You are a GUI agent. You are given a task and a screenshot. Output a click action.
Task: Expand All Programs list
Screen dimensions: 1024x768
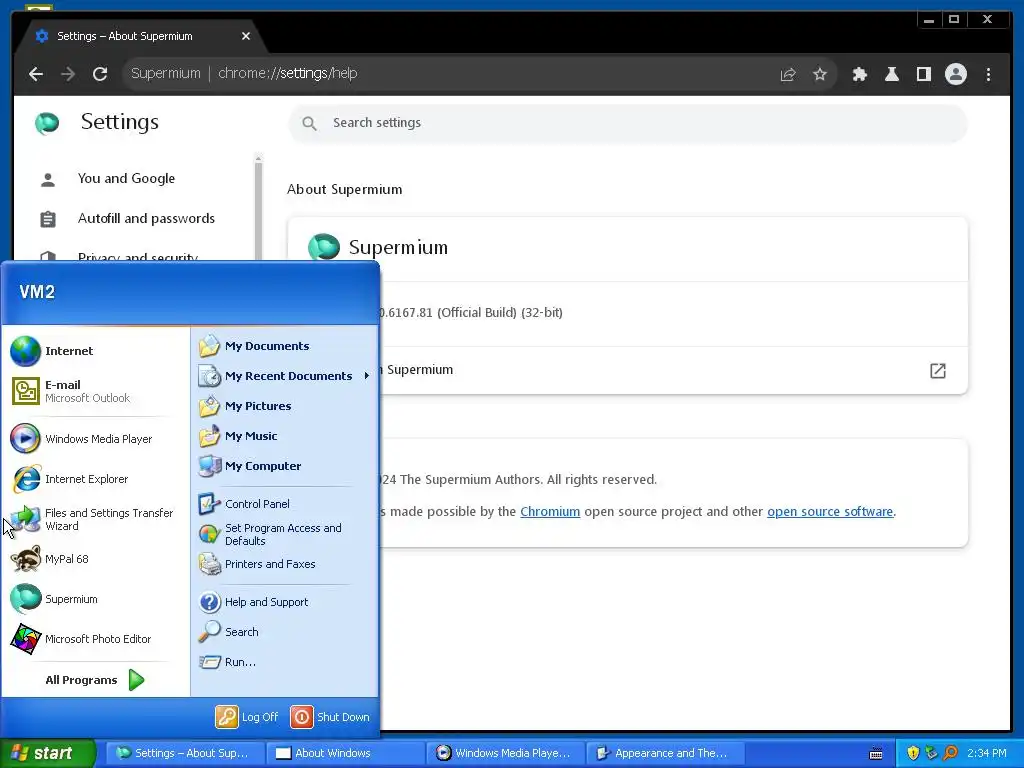point(95,680)
